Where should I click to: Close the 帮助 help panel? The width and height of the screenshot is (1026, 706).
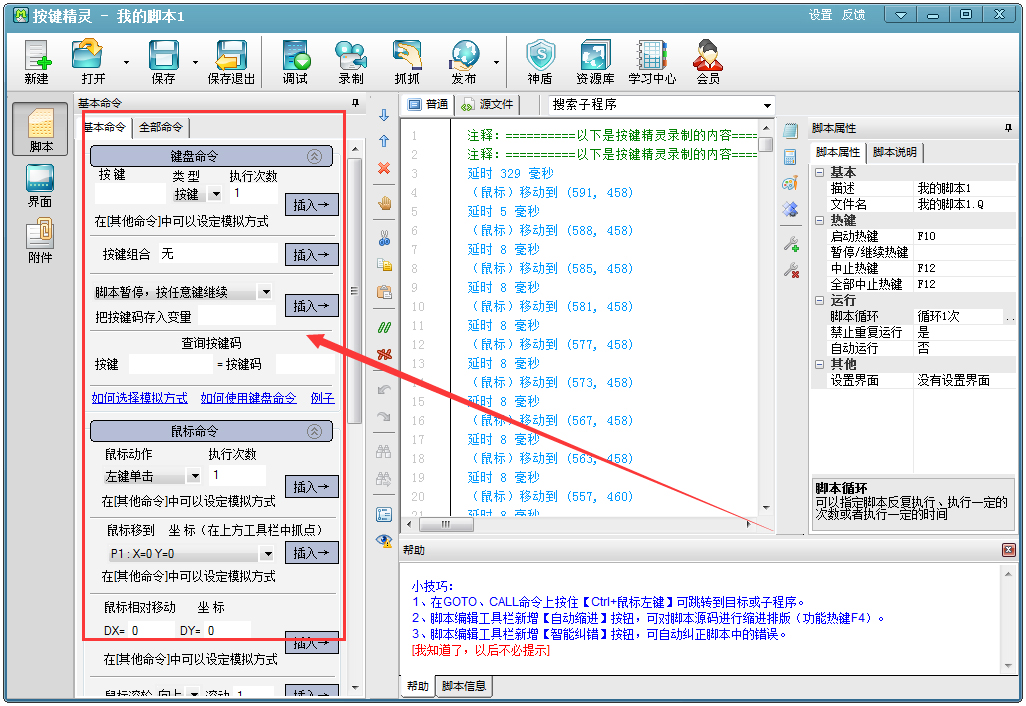click(x=1008, y=550)
